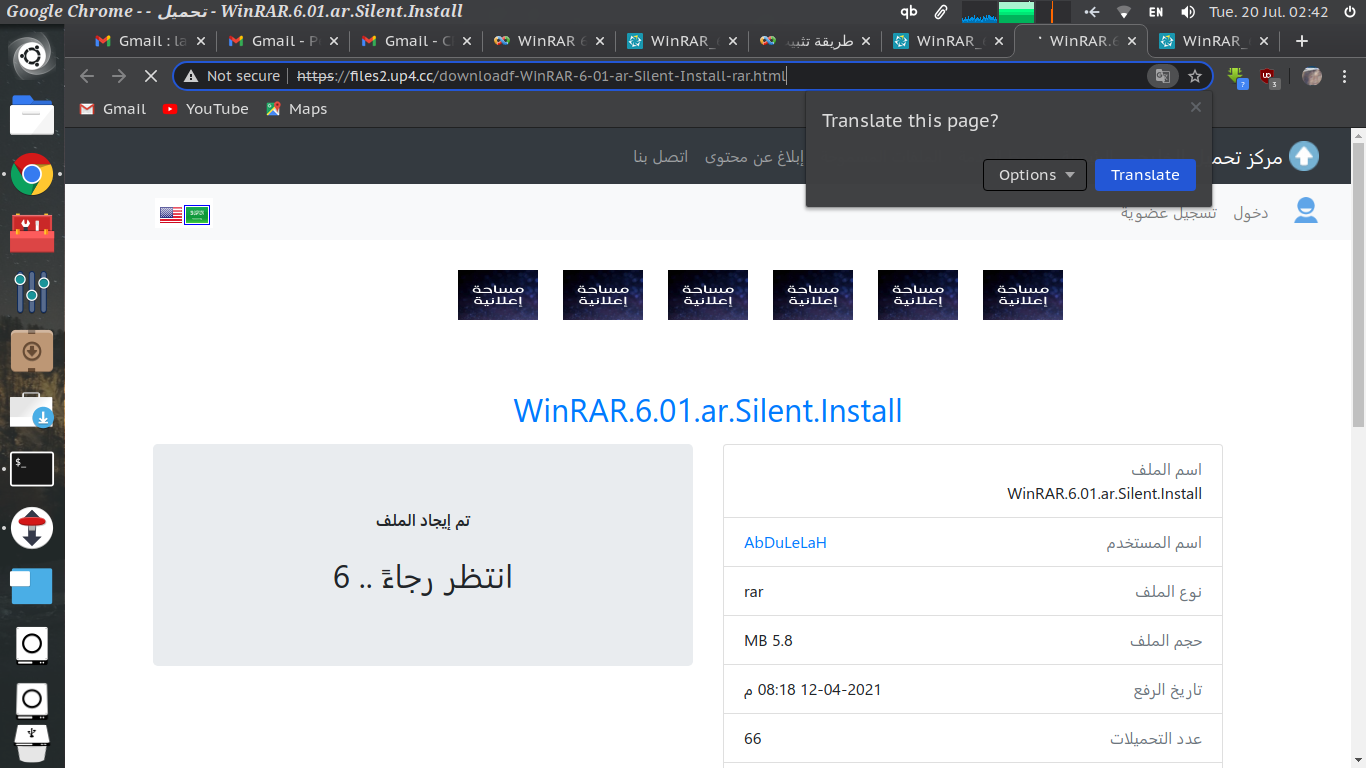Open the qb tray icon in top panel
This screenshot has width=1366, height=768.
(x=908, y=12)
